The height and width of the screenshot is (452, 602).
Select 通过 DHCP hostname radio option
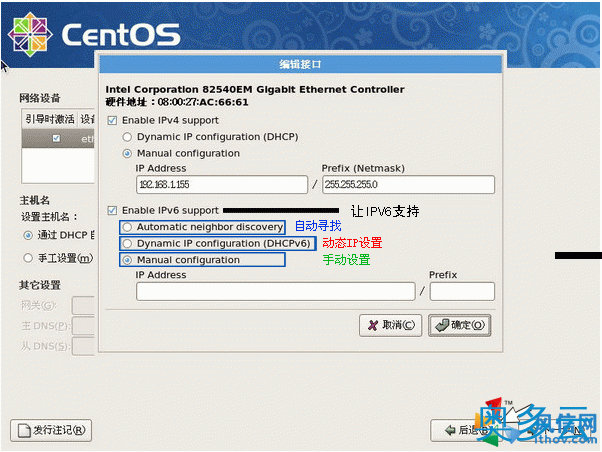pos(28,235)
